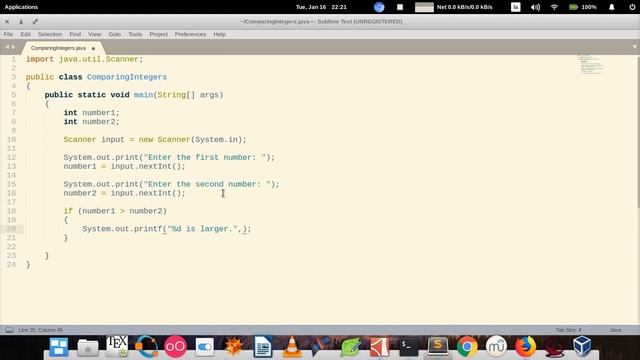Screen dimensions: 640x360
Task: Click line number 20 in the gutter
Action: 11,229
